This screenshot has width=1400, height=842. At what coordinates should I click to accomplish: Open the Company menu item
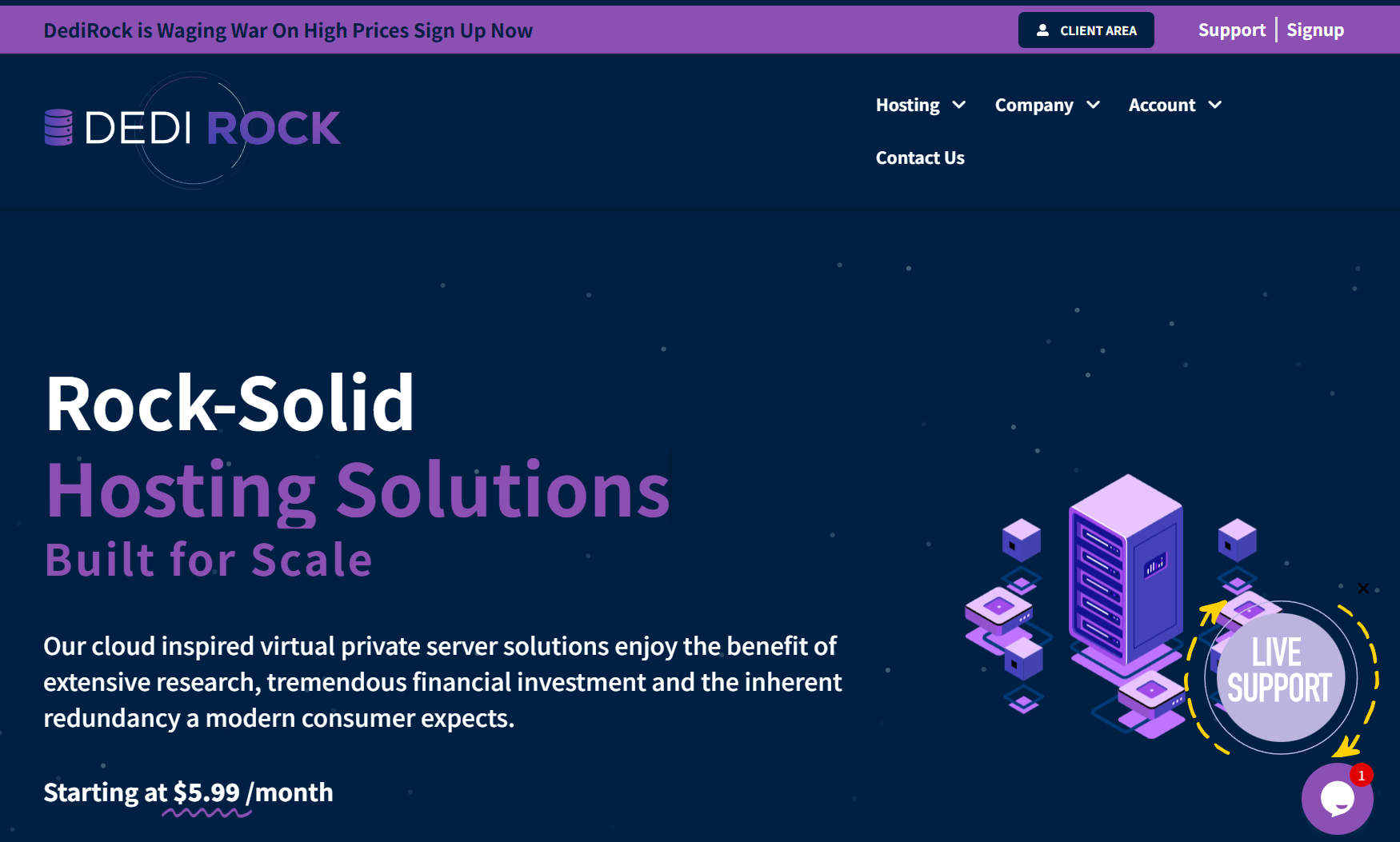point(1034,106)
